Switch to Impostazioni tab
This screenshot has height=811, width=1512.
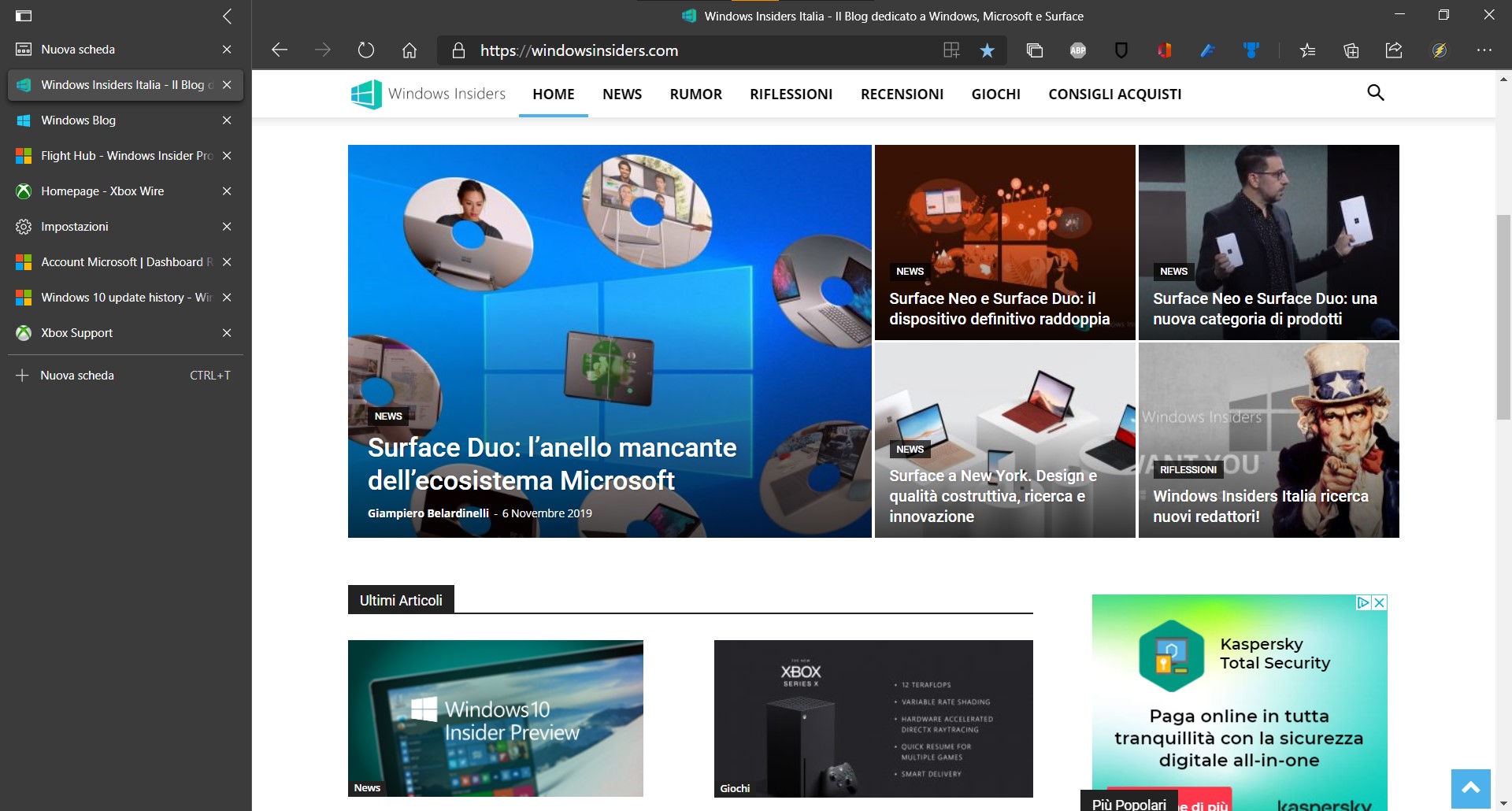click(x=125, y=227)
